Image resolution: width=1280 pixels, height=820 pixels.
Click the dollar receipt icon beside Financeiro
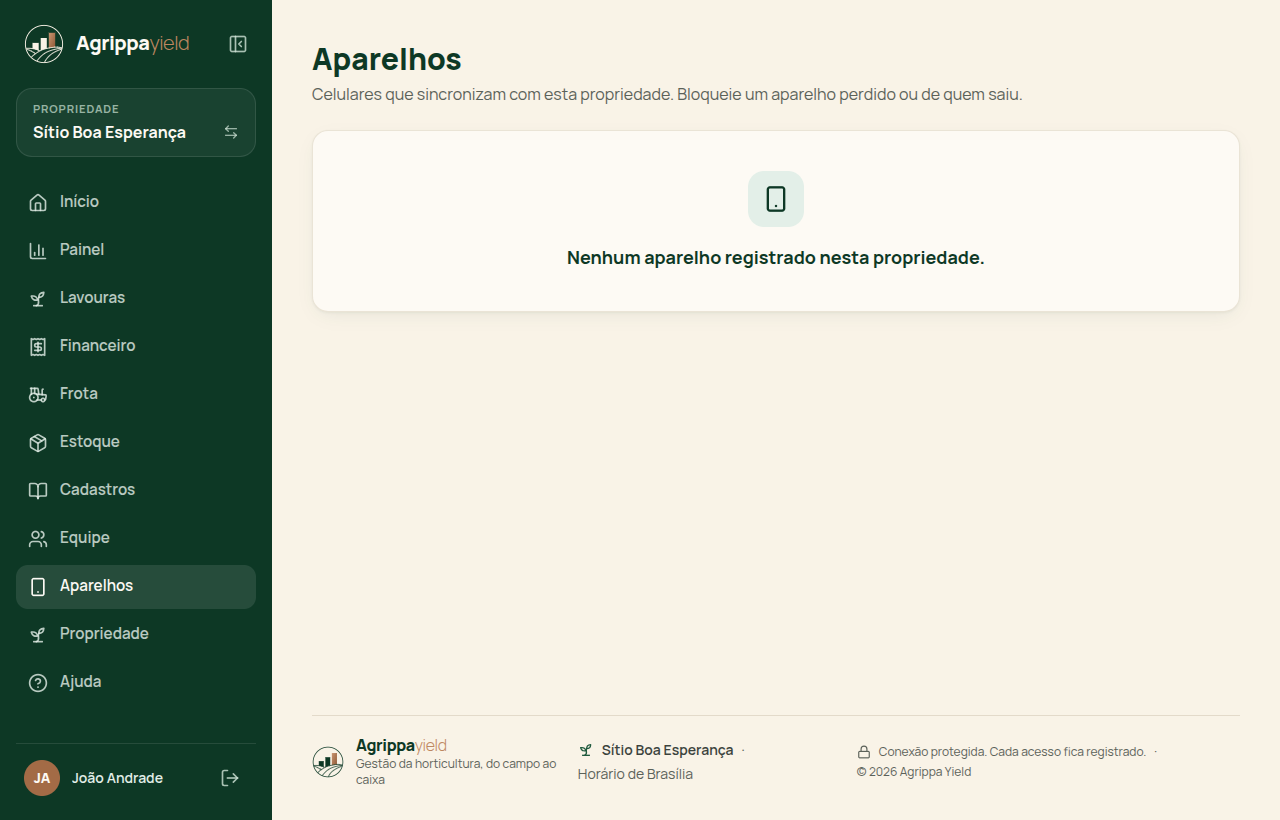[38, 346]
